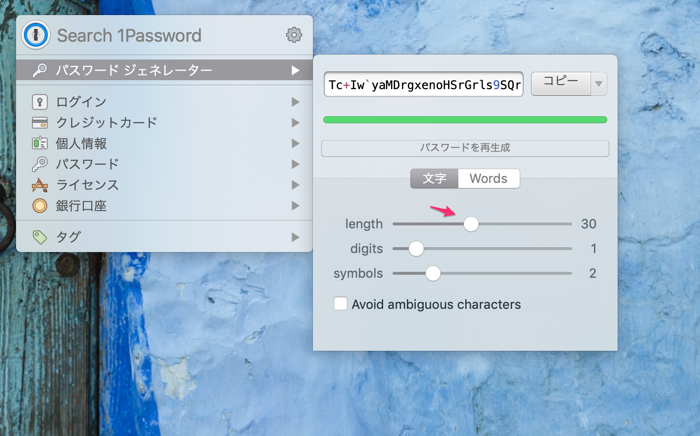The width and height of the screenshot is (700, 436).
Task: Click the クレジットカード card icon
Action: [x=40, y=122]
